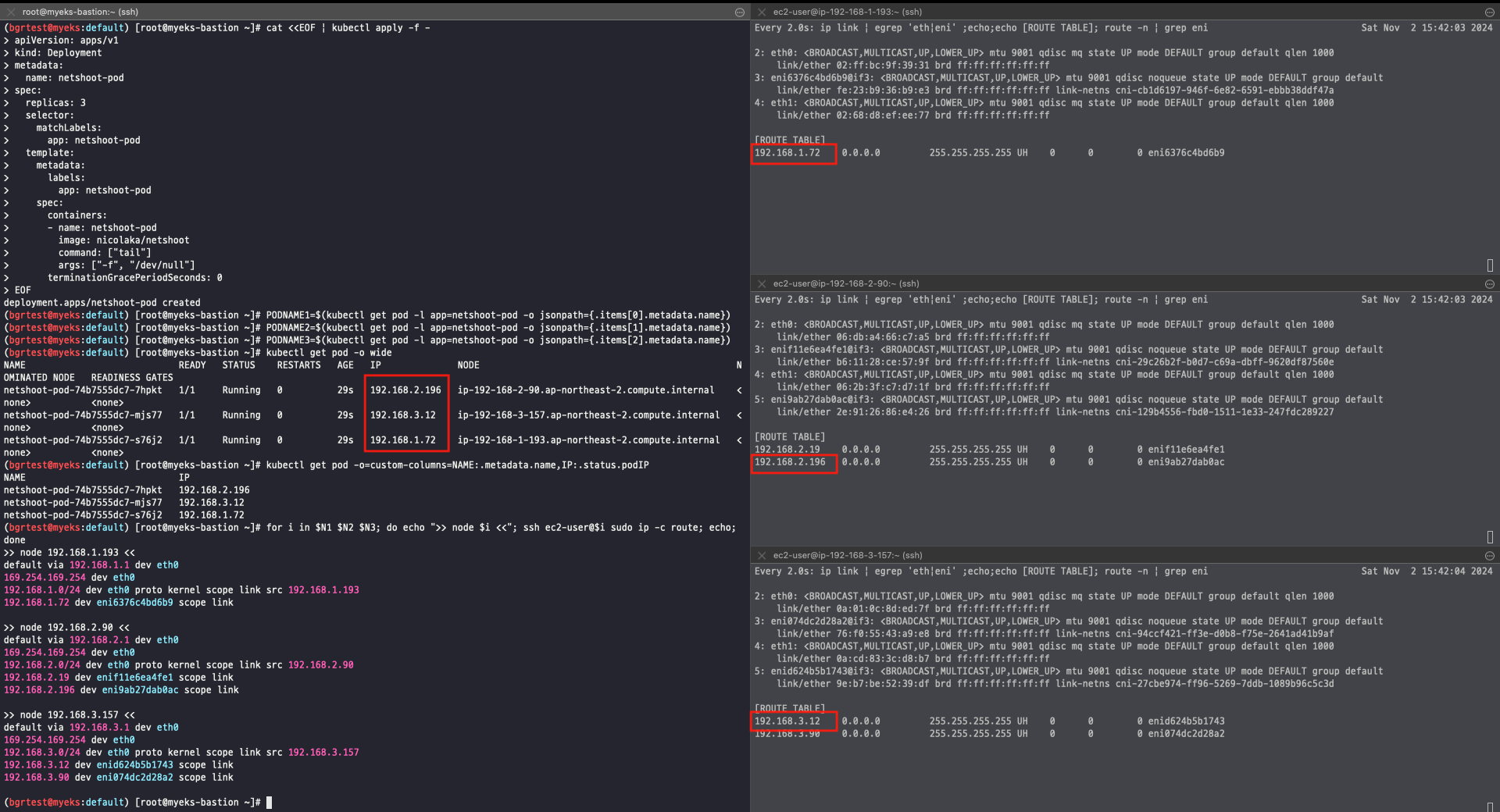Click interface enif11e6ea4fe1 in second pane route table
Screen dimensions: 1500x812
pos(1186,449)
